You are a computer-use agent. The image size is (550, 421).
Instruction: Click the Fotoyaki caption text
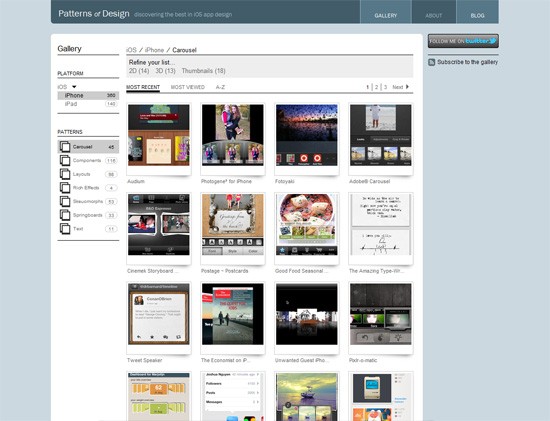tap(285, 181)
